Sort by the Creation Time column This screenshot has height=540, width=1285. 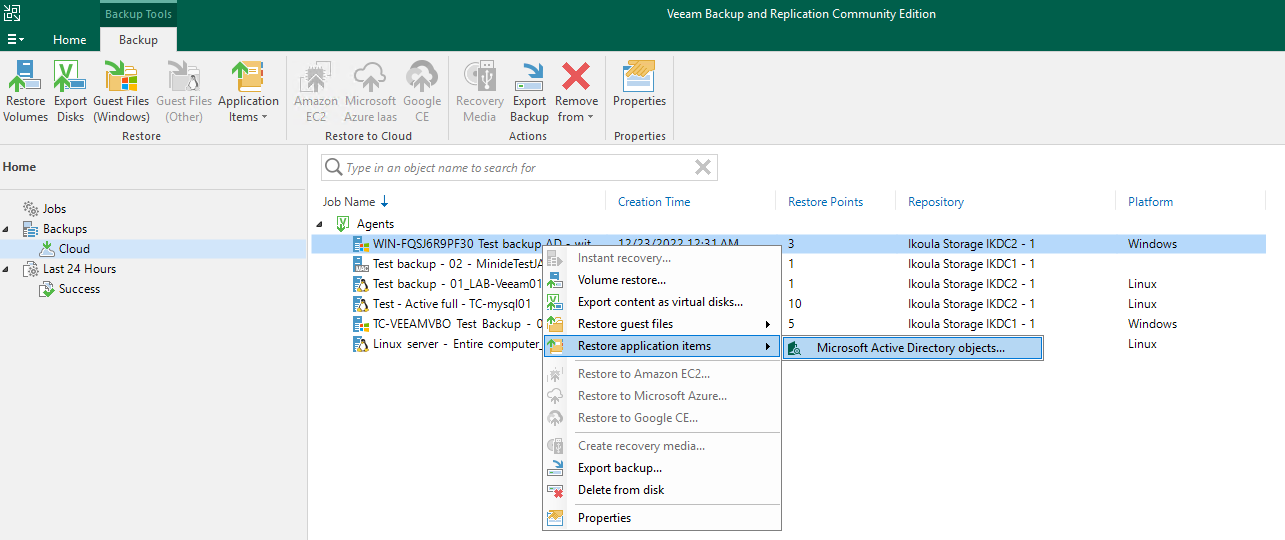(x=654, y=202)
